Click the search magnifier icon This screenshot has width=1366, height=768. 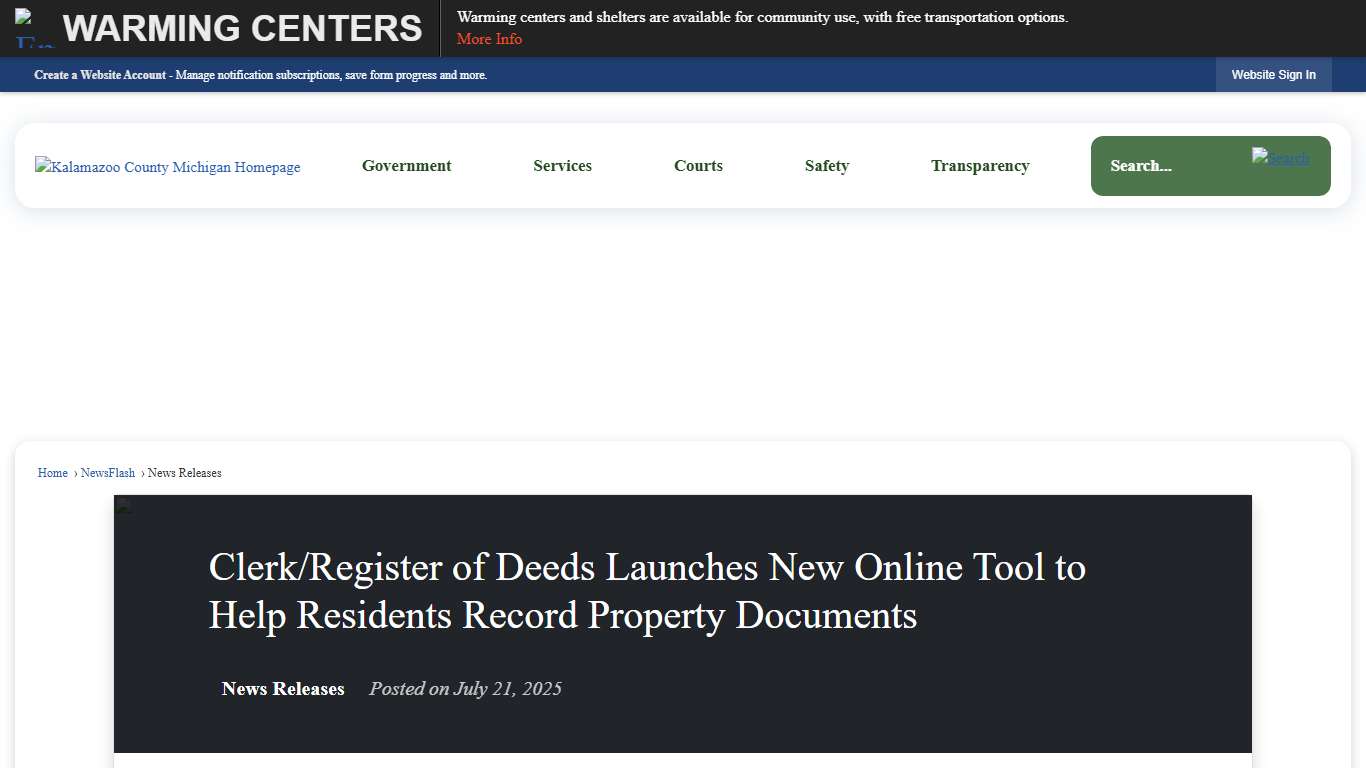[1281, 157]
